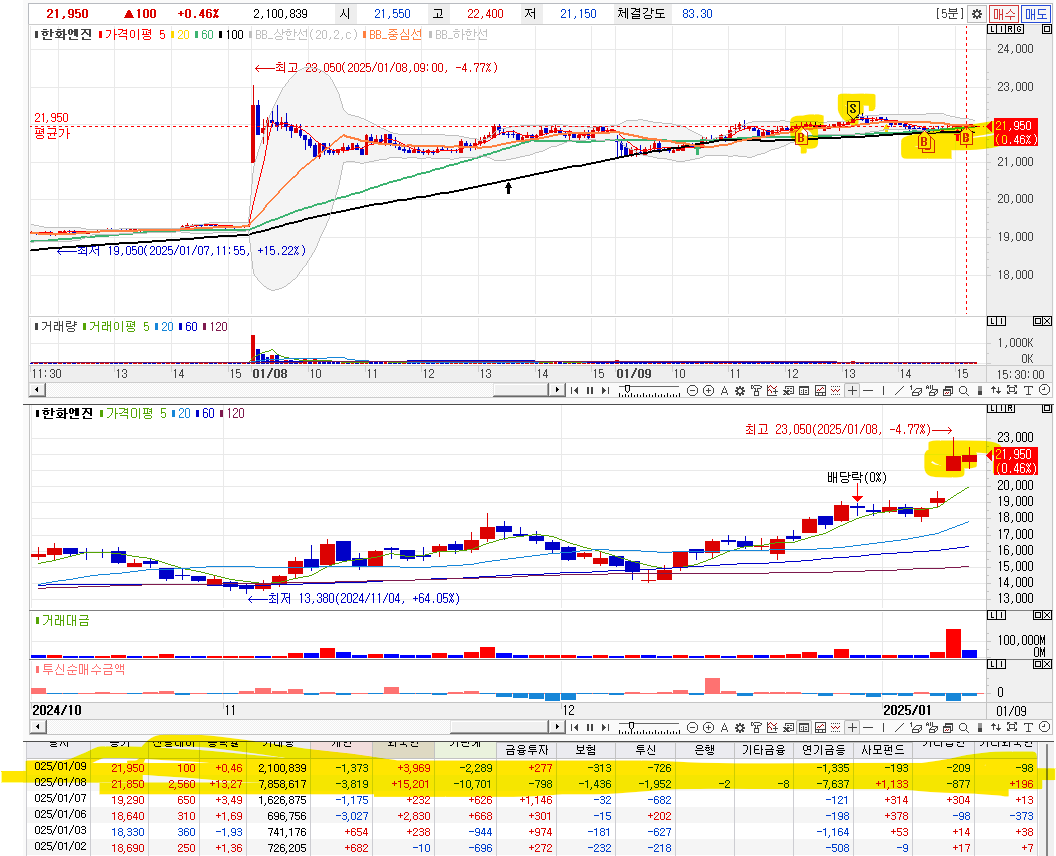Click 연기금등 column header

click(x=823, y=750)
